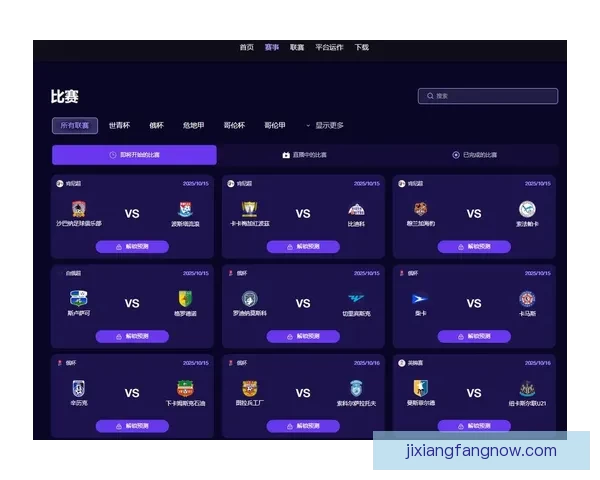Expand the 显示更多 leagues list
Image resolution: width=600 pixels, height=480 pixels.
(x=328, y=126)
